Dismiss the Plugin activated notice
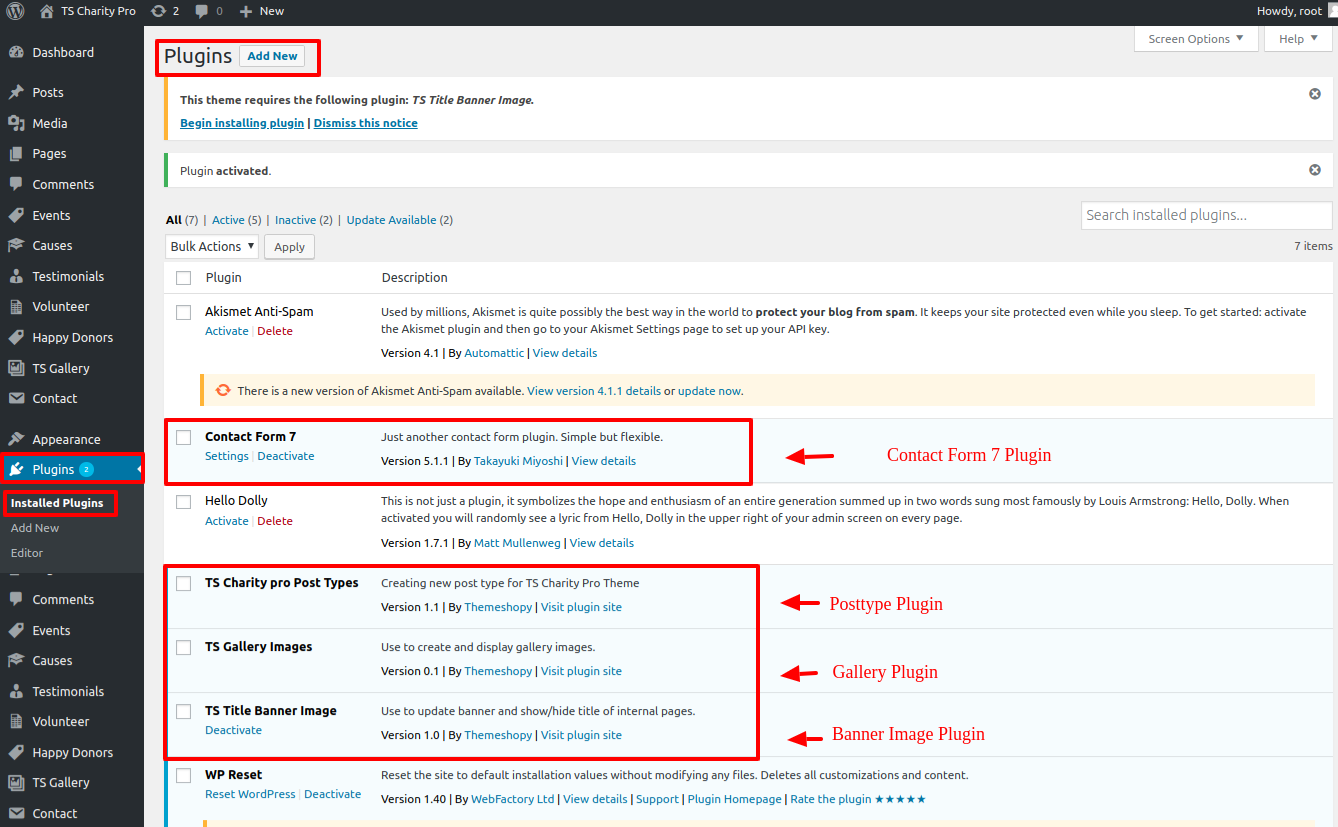This screenshot has width=1338, height=827. click(x=1314, y=170)
